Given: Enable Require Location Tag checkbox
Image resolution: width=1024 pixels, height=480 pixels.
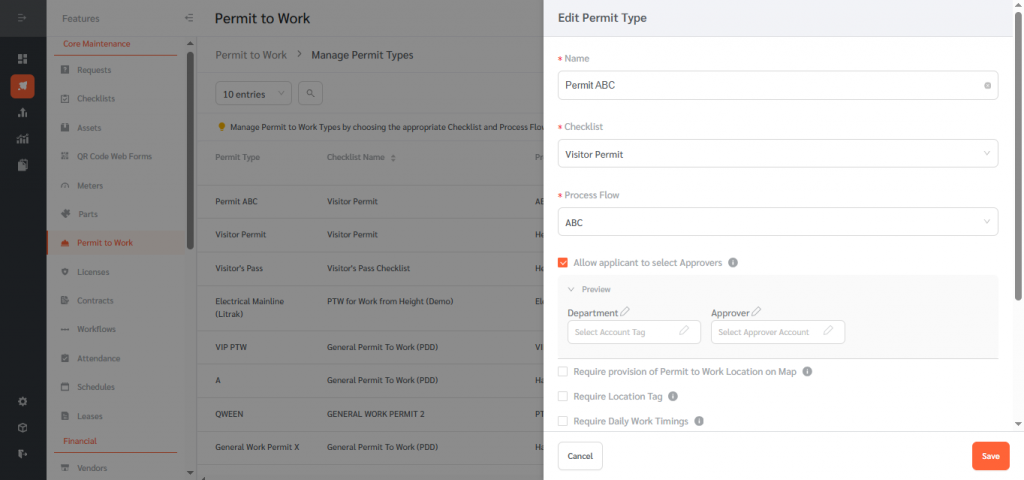Looking at the screenshot, I should pos(563,397).
